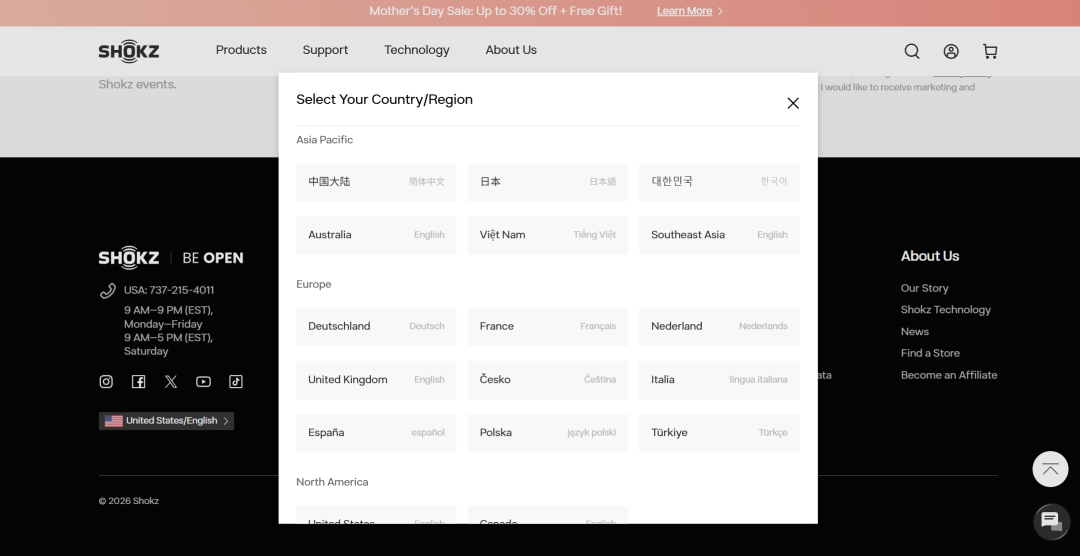Click the back-to-top arrow button
The width and height of the screenshot is (1080, 556).
coord(1050,469)
